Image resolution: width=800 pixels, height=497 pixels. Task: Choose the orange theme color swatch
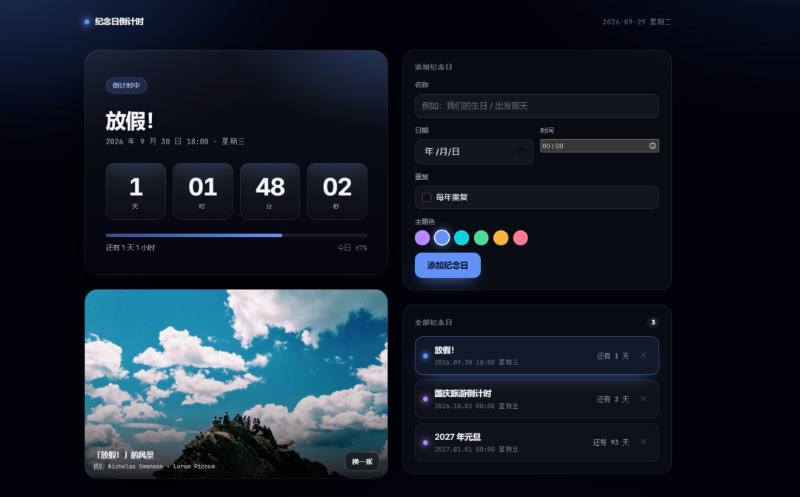(501, 238)
